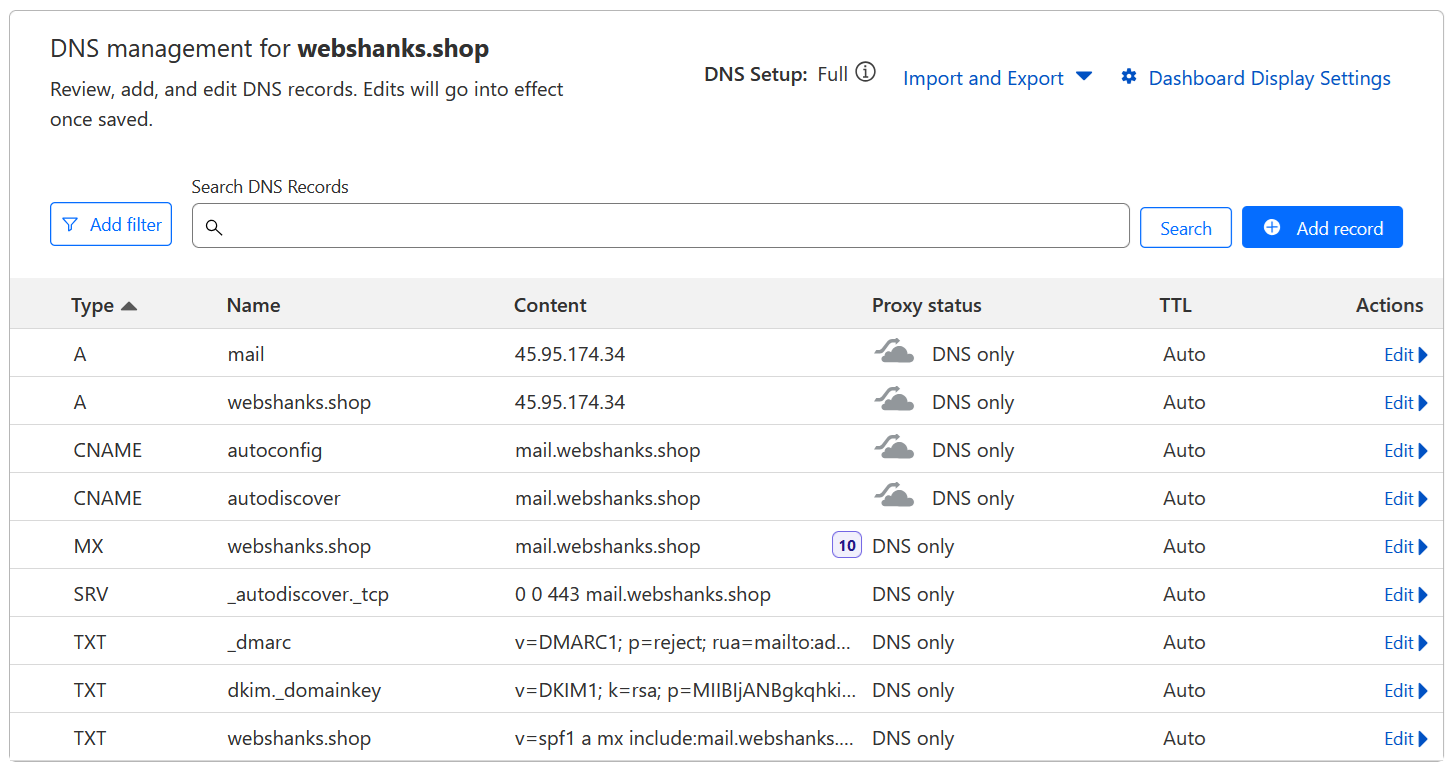The width and height of the screenshot is (1456, 772).
Task: Click the MX type cell
Action: pos(88,546)
